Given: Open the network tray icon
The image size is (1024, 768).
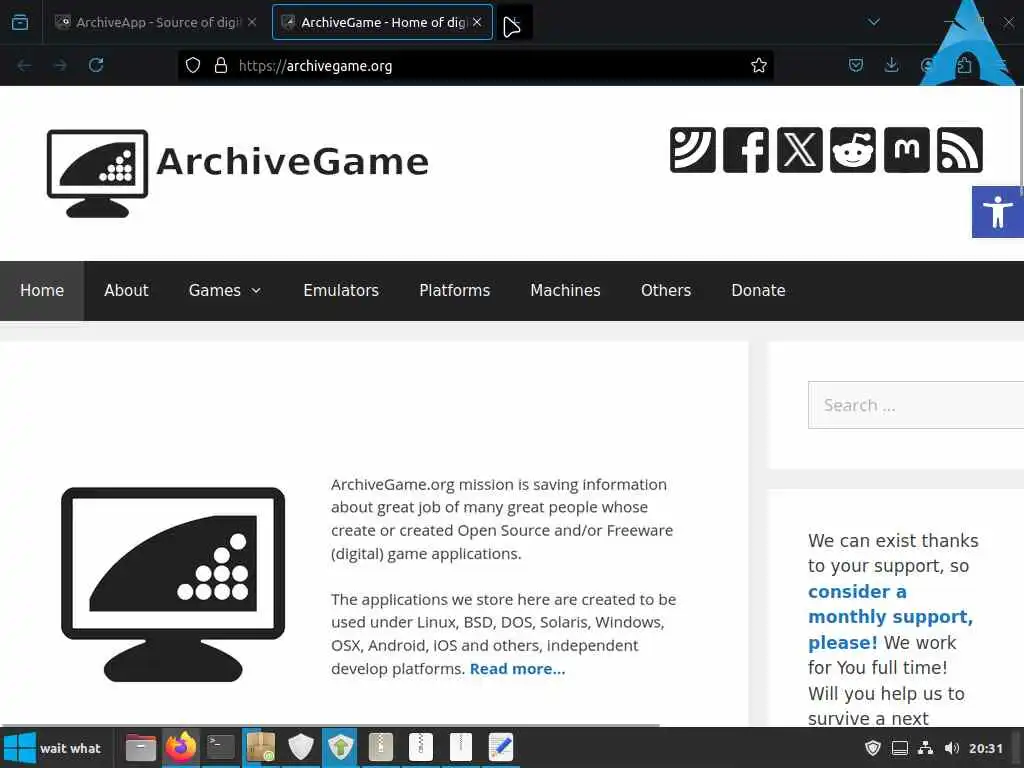Looking at the screenshot, I should click(x=925, y=748).
